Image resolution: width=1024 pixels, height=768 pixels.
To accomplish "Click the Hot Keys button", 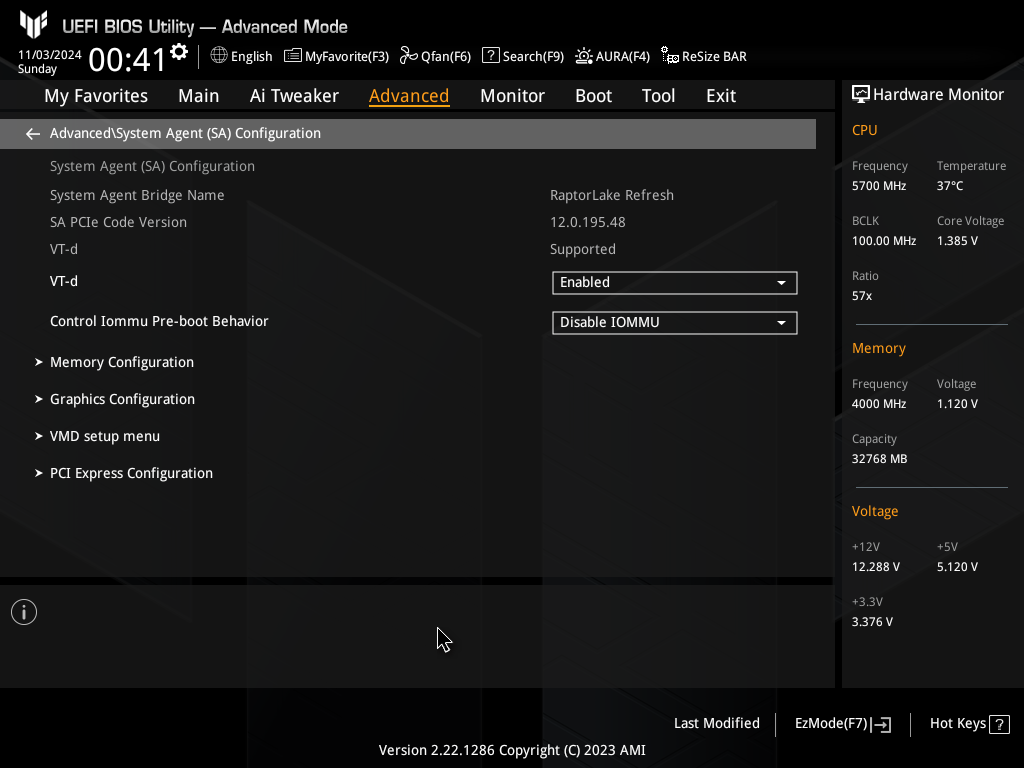I will [970, 724].
